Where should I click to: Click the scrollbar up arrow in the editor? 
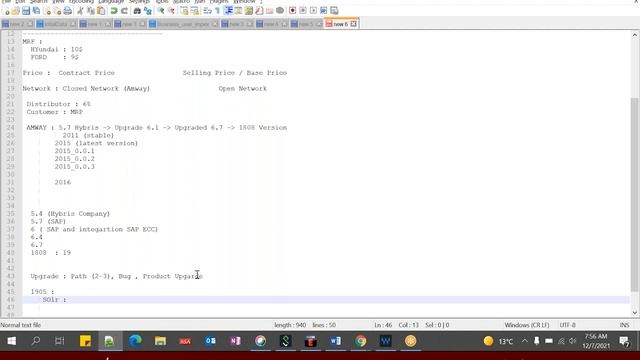[x=635, y=35]
